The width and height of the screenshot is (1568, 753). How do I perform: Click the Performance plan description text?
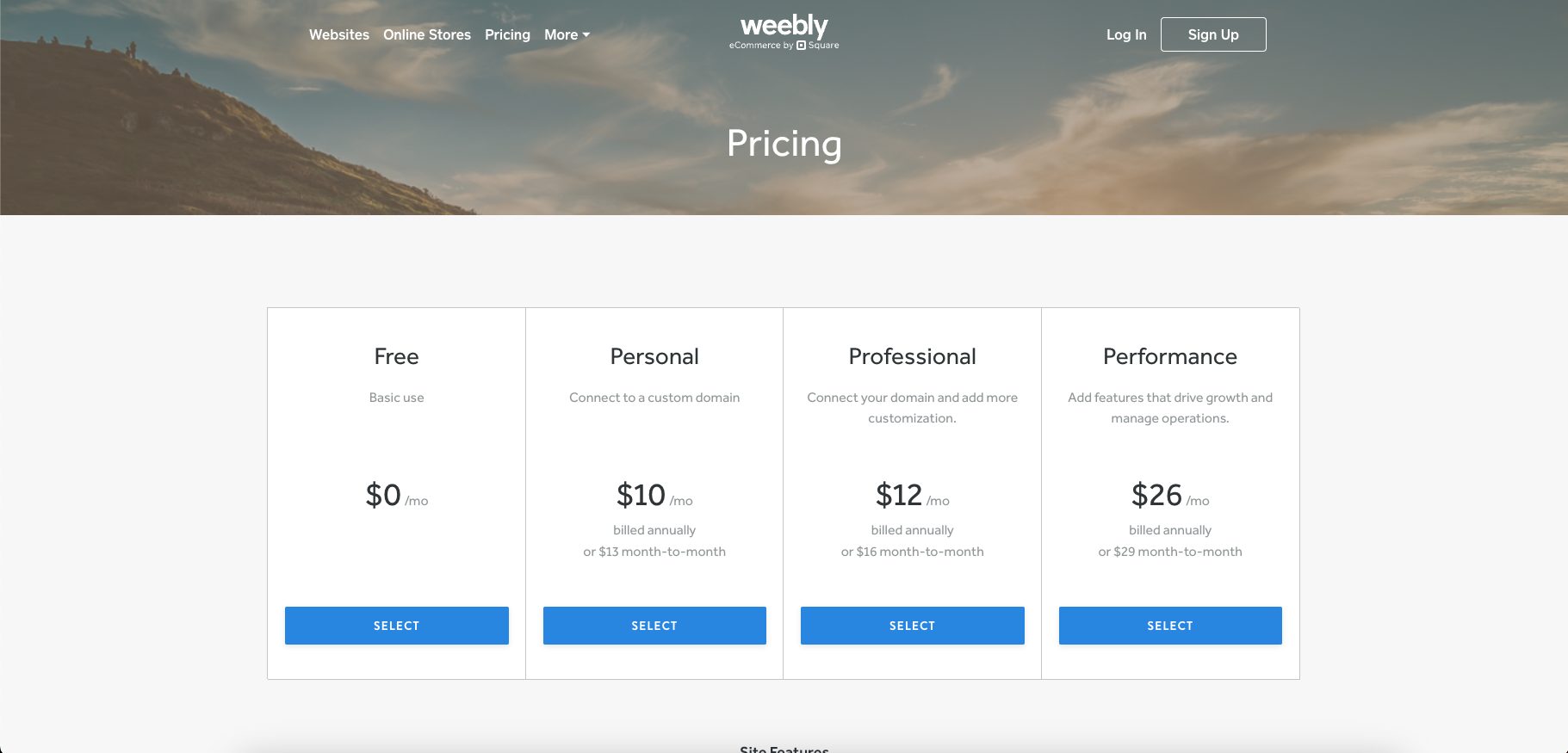[x=1170, y=408]
